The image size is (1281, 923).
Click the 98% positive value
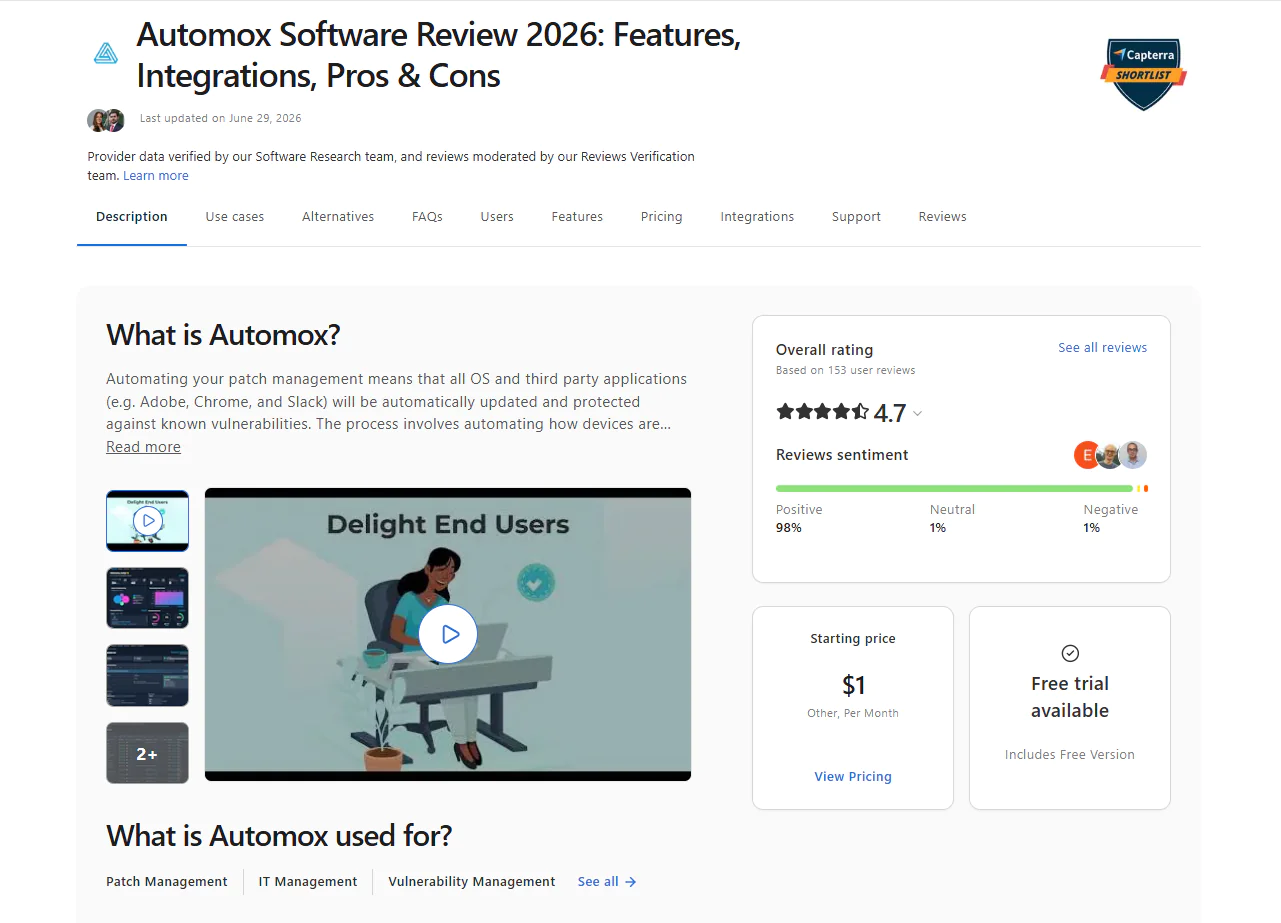(789, 528)
